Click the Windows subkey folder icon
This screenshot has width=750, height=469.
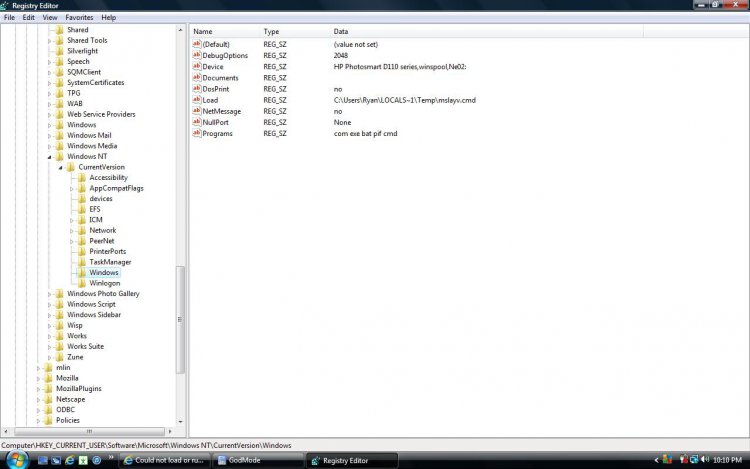[82, 273]
